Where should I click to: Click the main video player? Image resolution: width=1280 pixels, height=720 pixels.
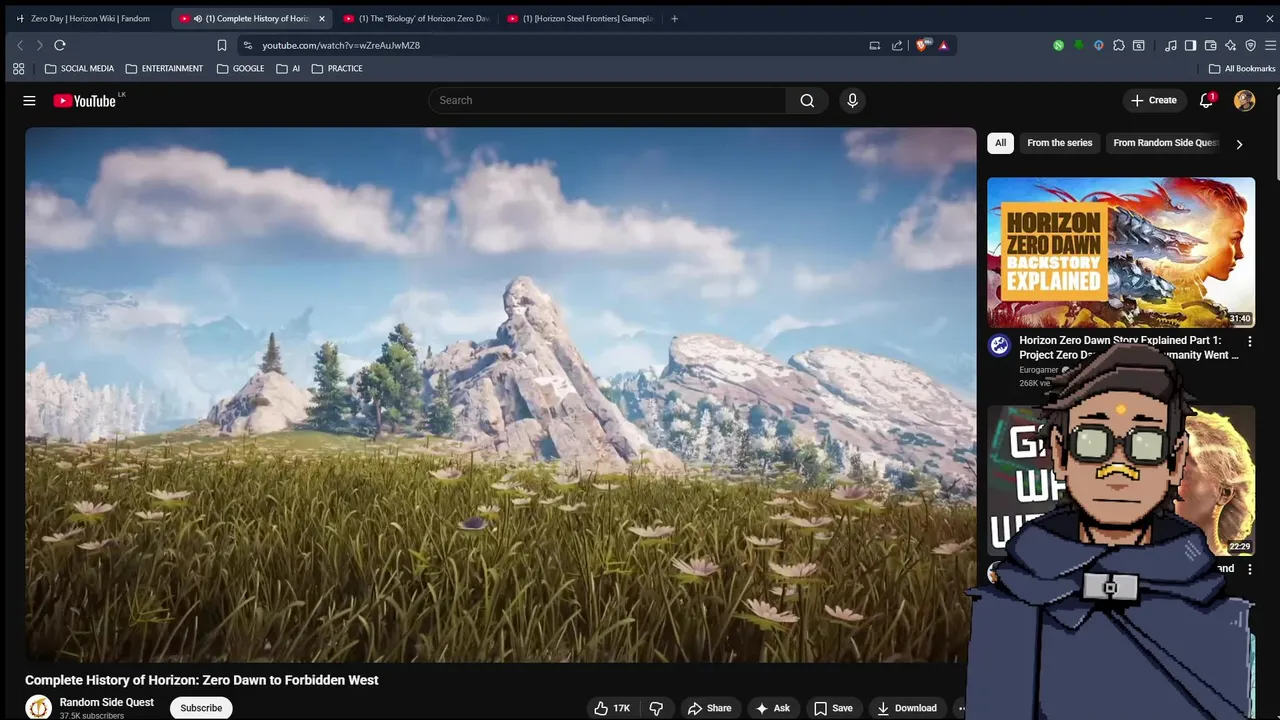(x=500, y=395)
